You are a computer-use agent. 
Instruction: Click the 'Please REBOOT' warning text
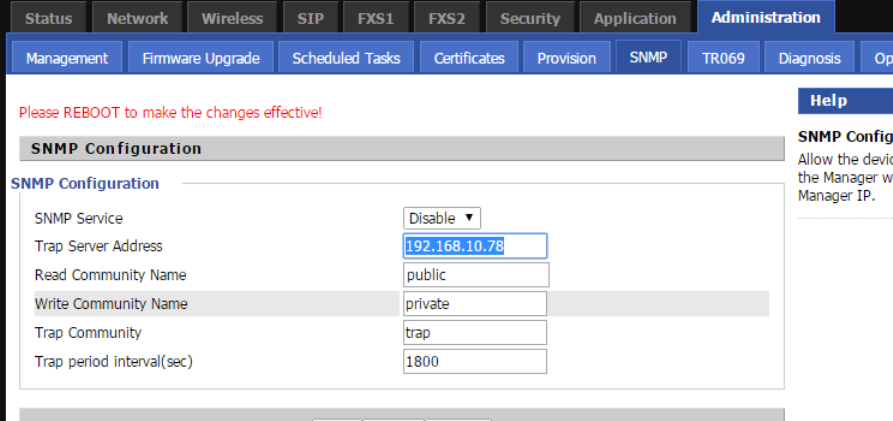(170, 113)
